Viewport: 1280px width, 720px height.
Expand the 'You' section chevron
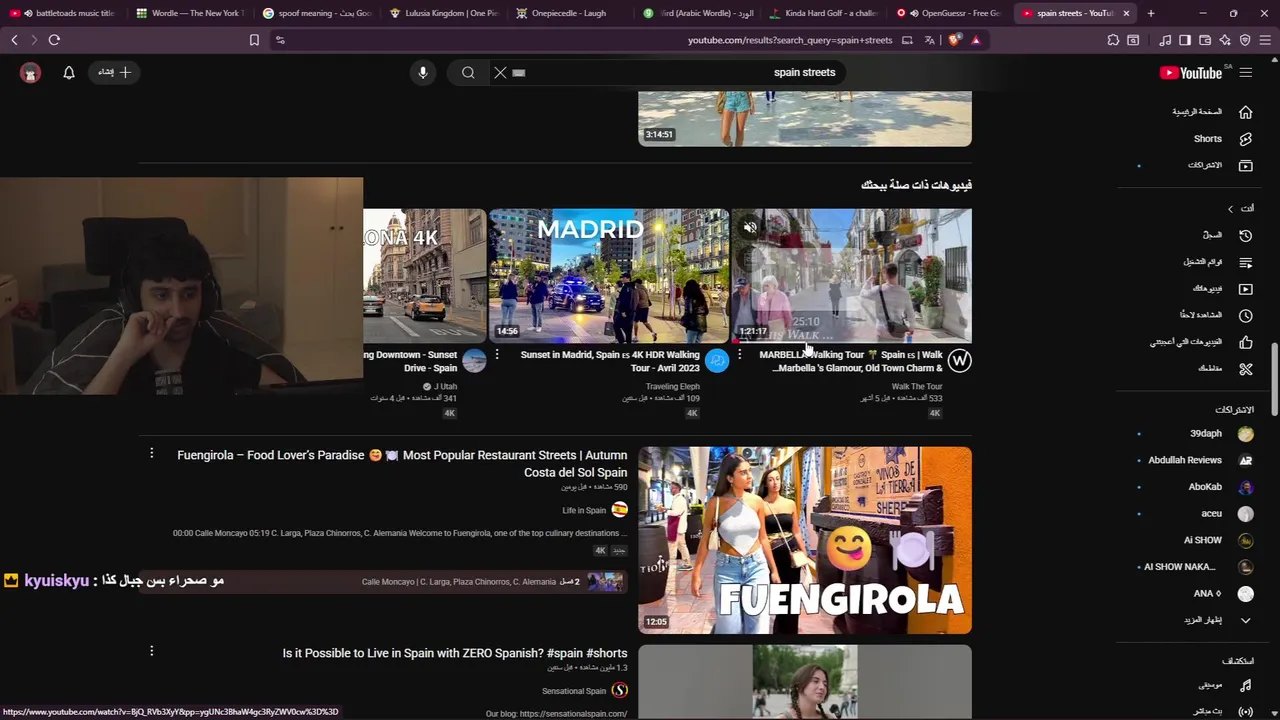click(x=1231, y=208)
